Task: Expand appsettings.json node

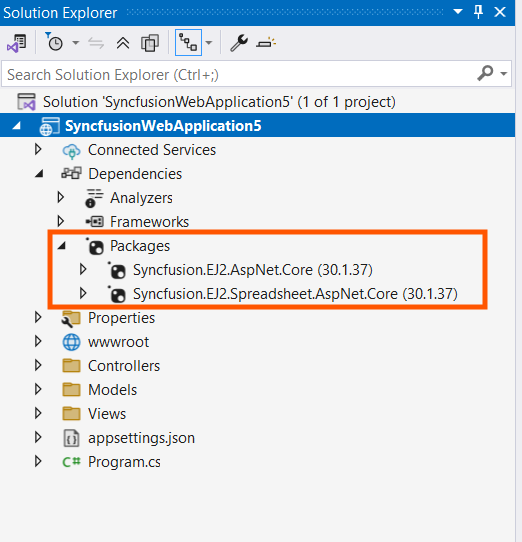Action: (x=38, y=437)
